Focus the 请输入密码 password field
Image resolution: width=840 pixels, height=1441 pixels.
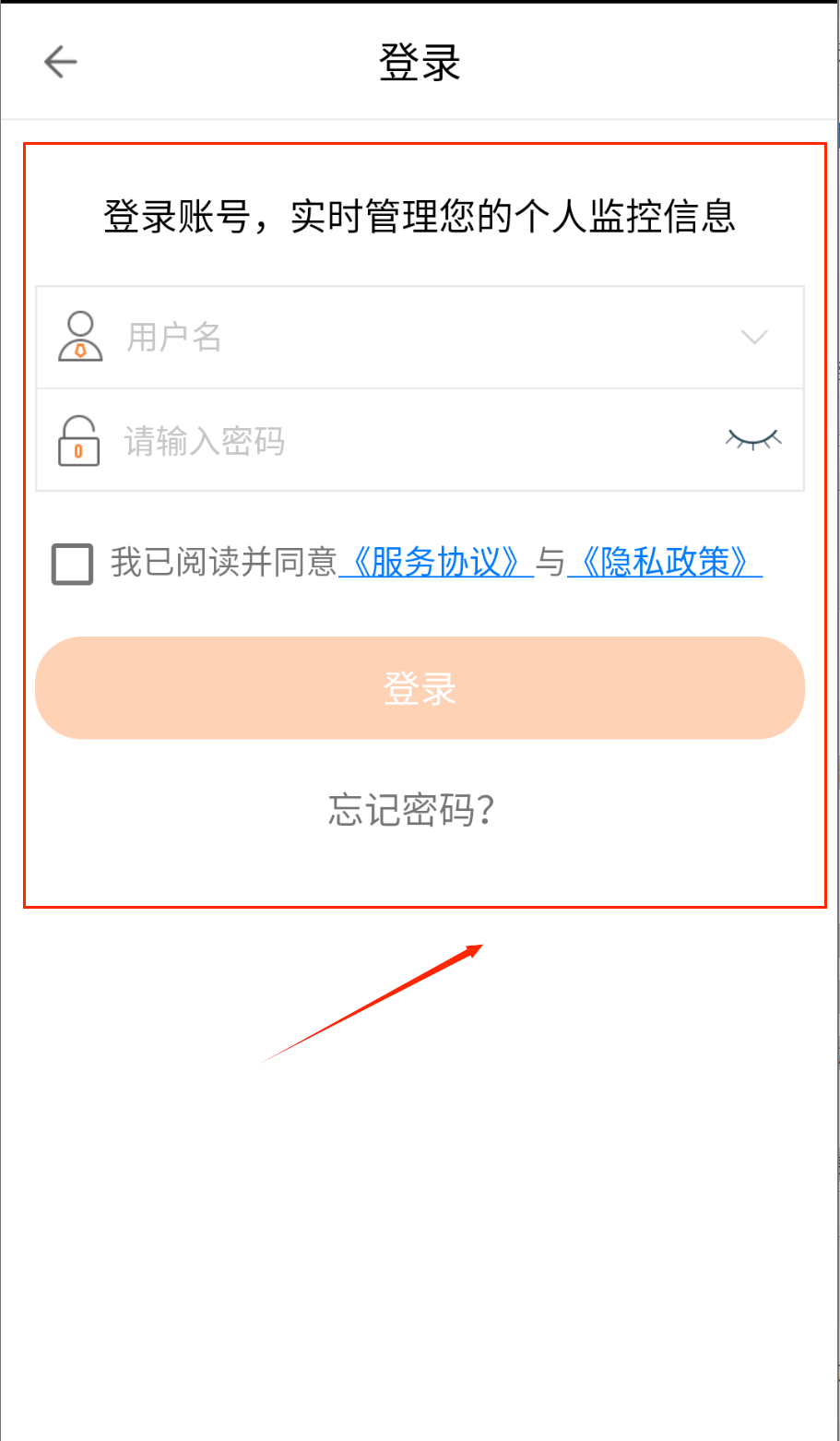coord(420,440)
